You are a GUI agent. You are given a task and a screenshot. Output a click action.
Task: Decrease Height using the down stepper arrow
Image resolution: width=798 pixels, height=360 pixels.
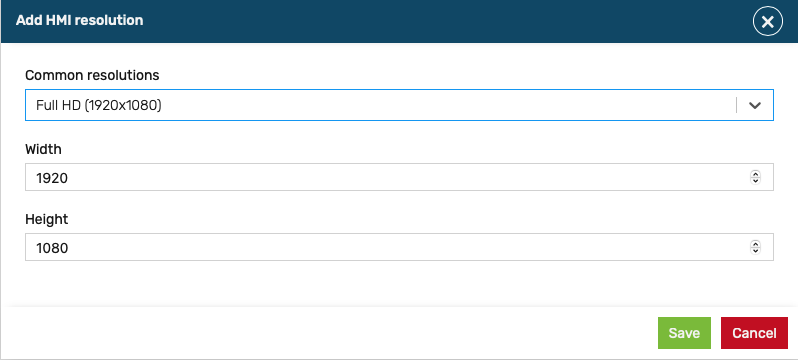coord(756,250)
